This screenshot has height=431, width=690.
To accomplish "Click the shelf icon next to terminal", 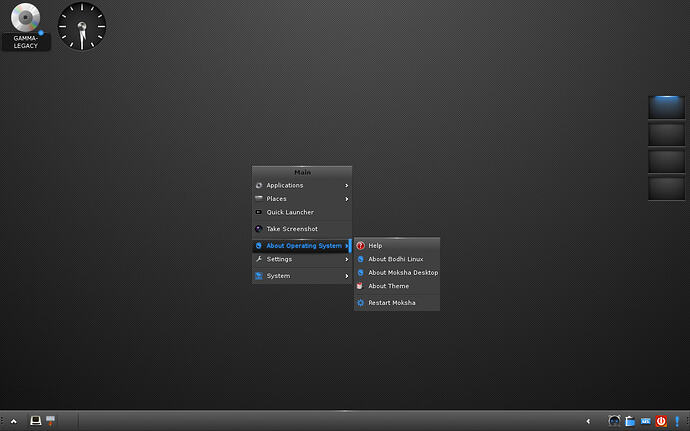I will (51, 421).
